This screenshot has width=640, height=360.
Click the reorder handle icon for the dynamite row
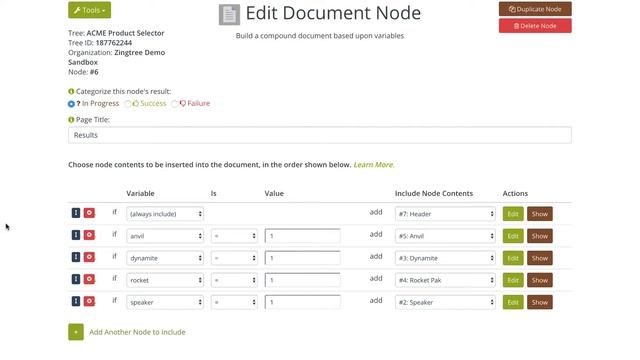[76, 257]
